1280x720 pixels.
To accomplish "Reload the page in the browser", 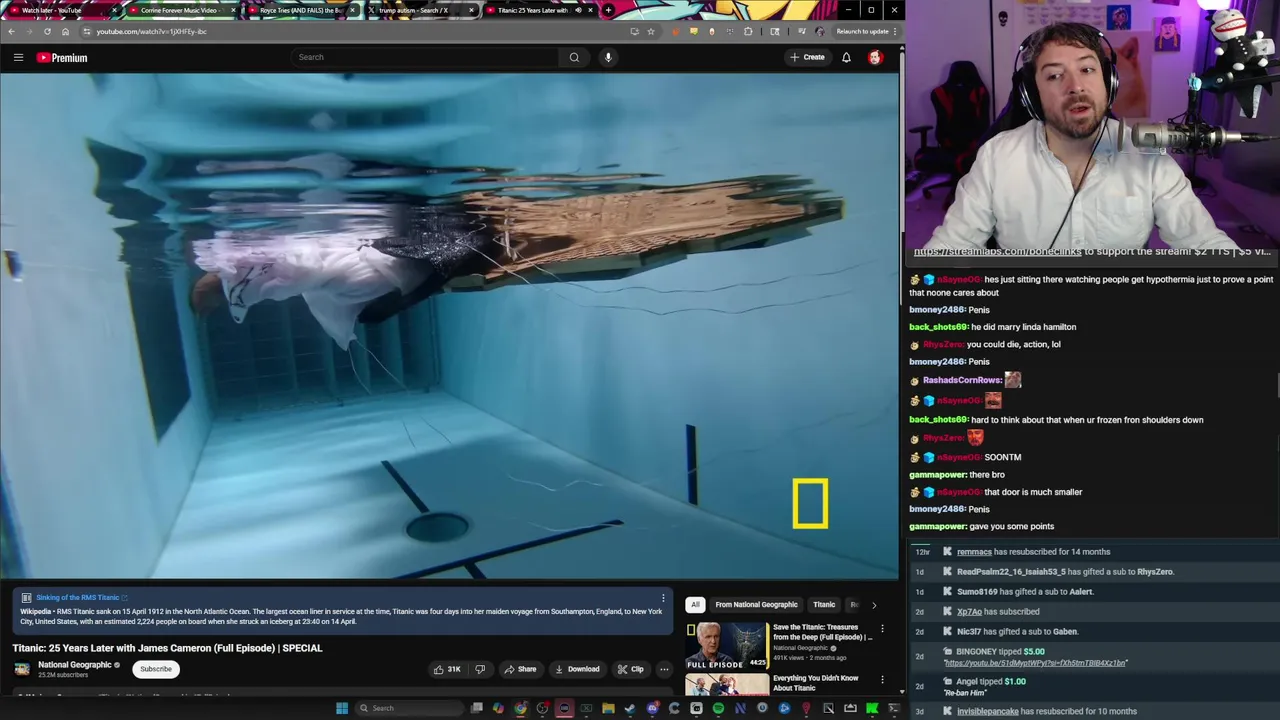I will tap(47, 31).
